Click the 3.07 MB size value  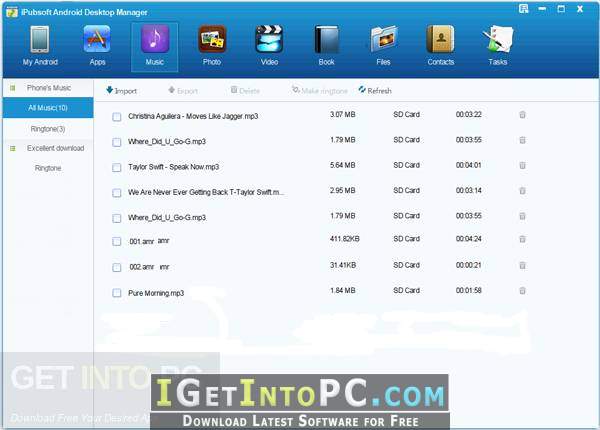342,114
